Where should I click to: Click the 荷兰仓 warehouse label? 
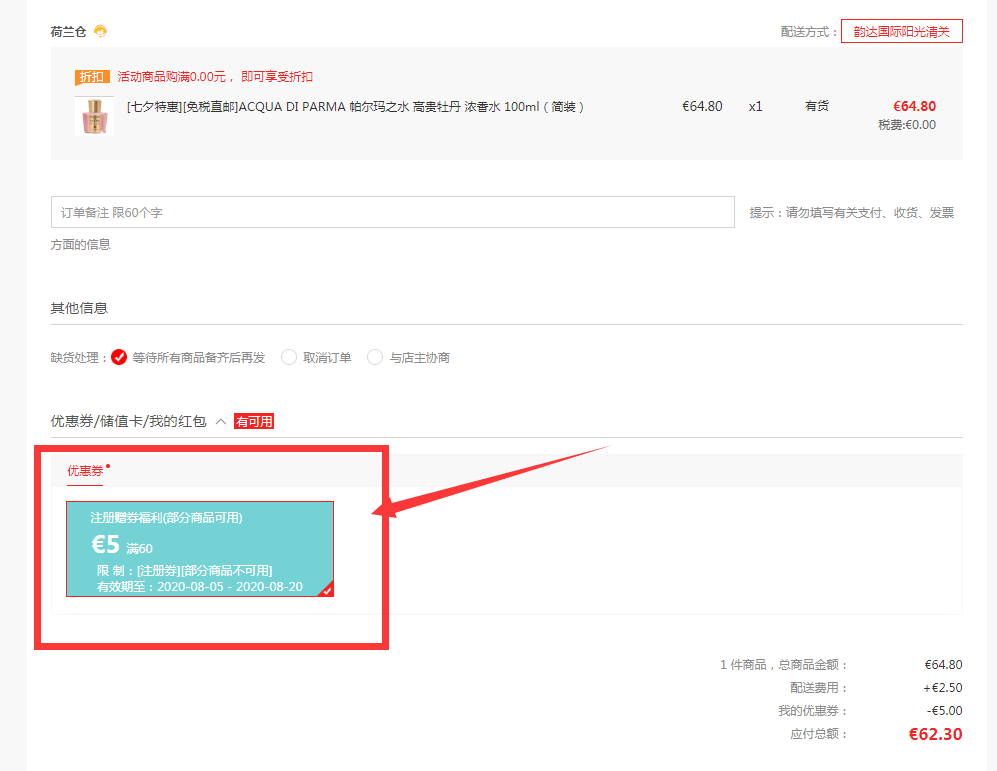68,32
